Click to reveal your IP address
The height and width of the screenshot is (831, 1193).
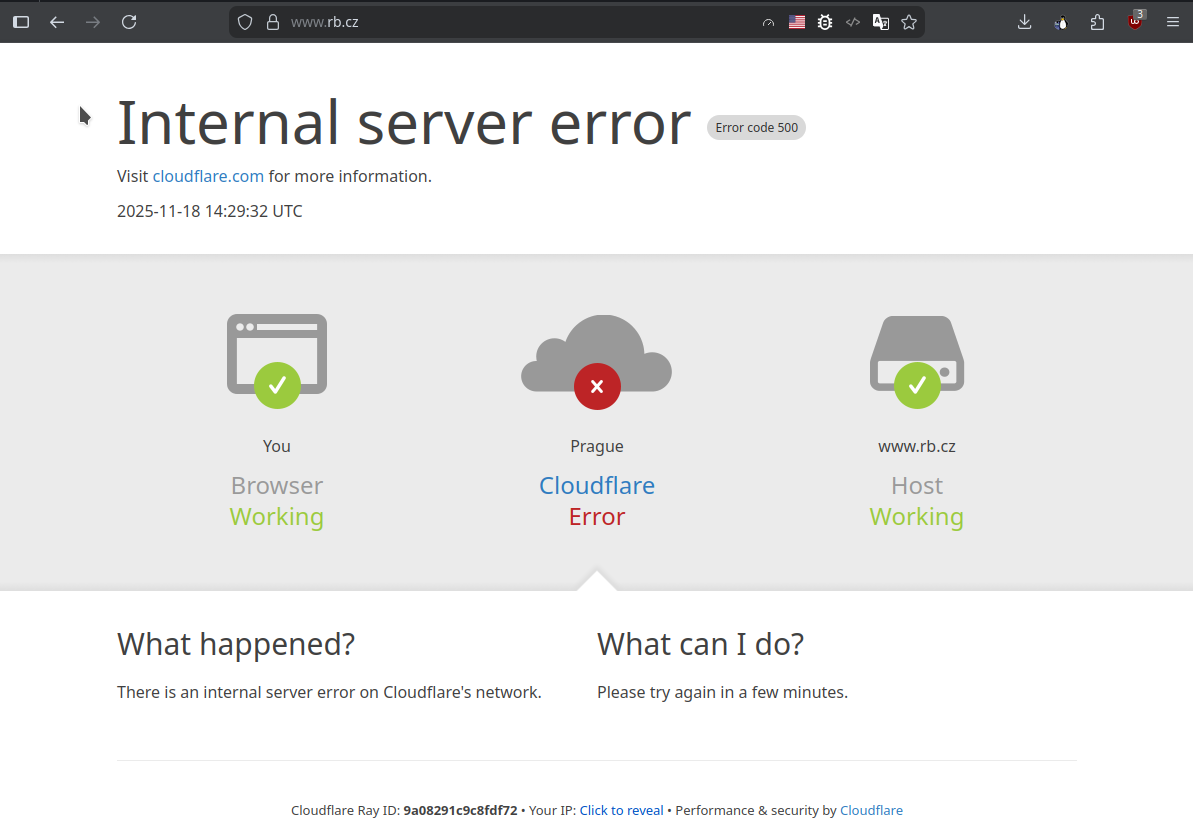click(622, 810)
